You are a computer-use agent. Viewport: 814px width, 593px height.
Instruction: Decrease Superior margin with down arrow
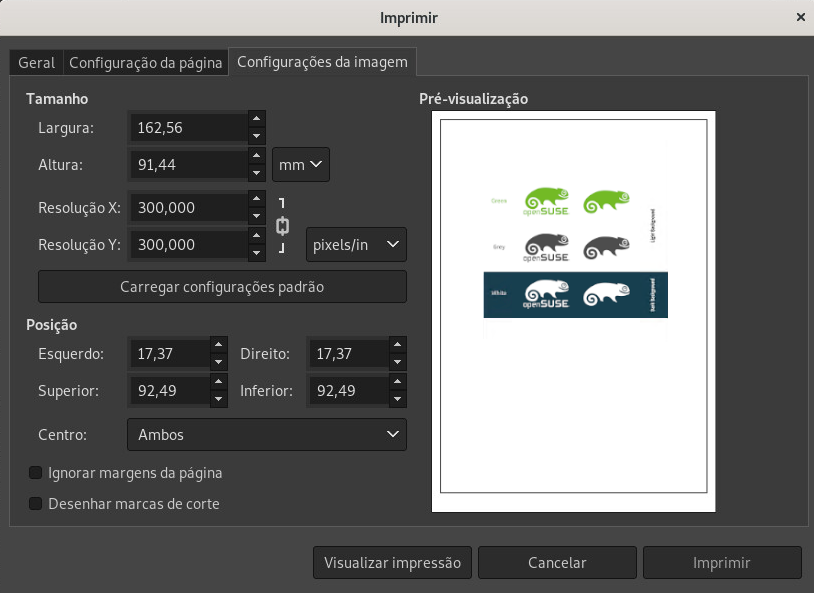coord(219,399)
